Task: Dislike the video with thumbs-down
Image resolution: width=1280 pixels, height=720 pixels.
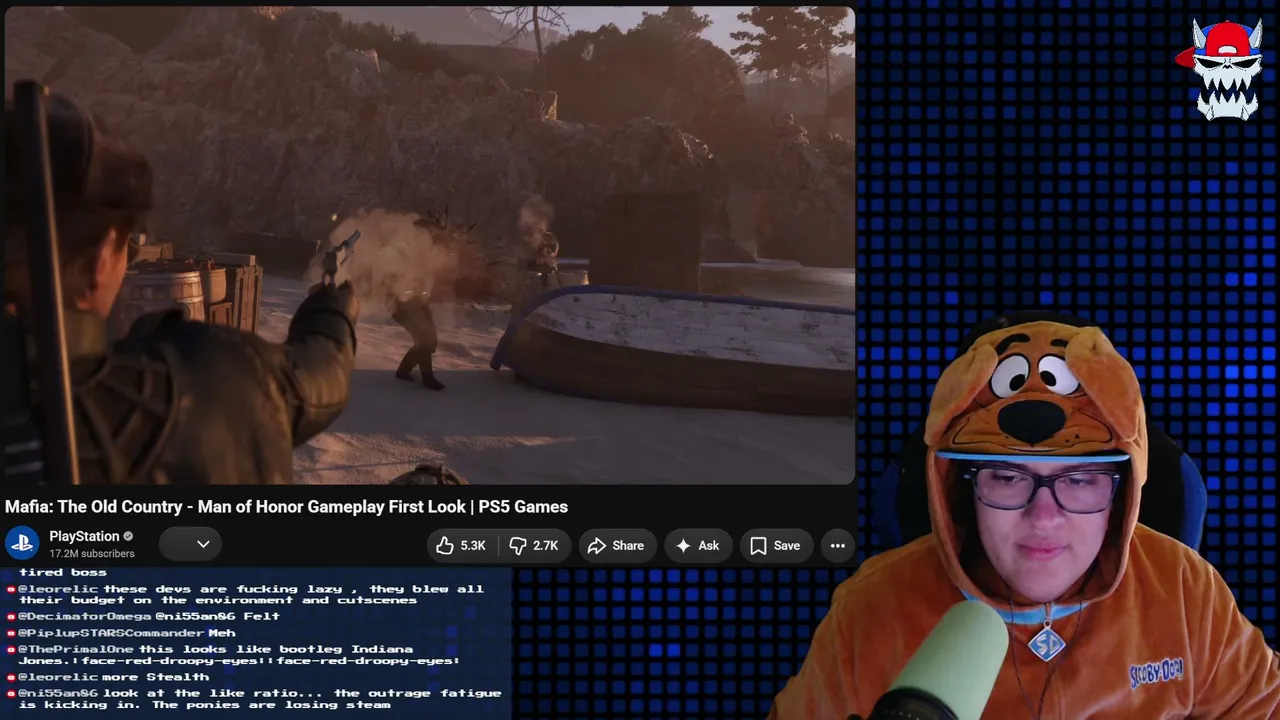Action: coord(533,545)
